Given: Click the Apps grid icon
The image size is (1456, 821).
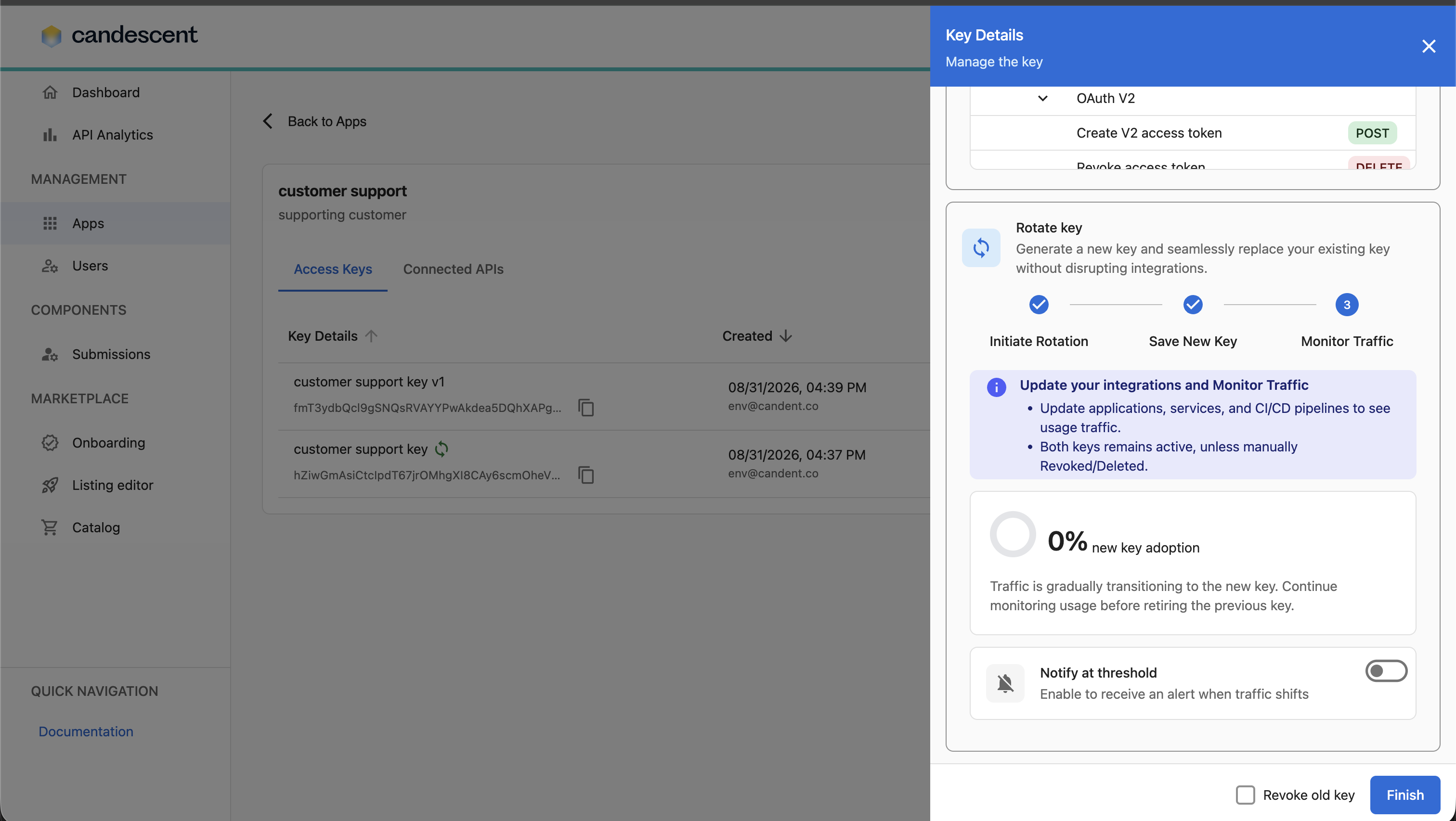Looking at the screenshot, I should [50, 223].
